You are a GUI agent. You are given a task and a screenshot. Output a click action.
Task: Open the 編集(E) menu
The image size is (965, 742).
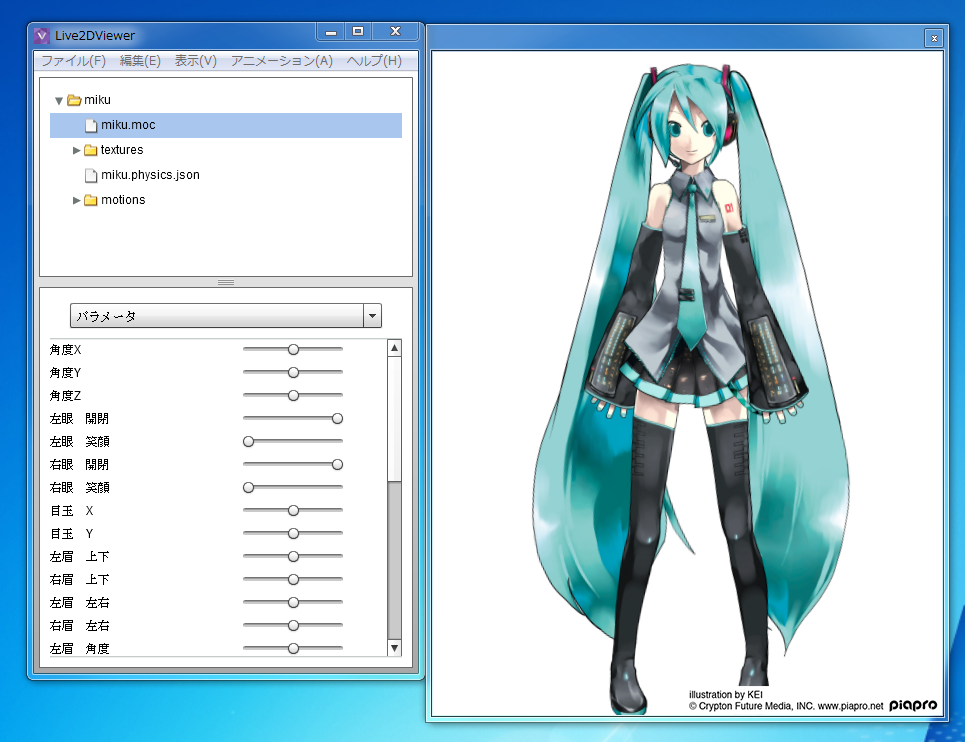tap(140, 61)
